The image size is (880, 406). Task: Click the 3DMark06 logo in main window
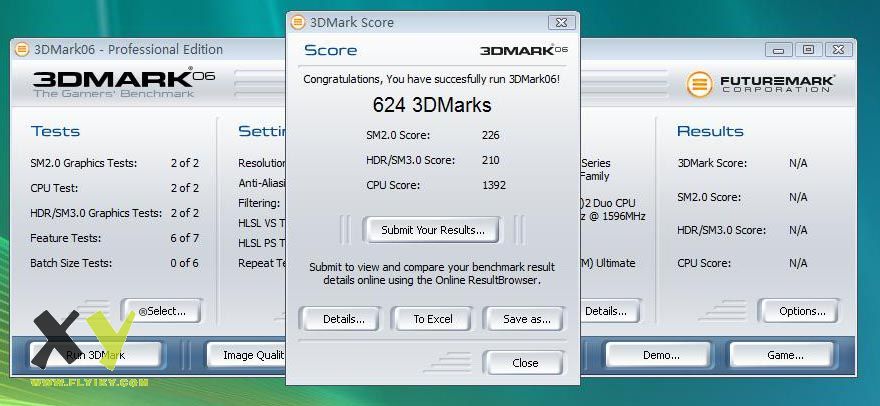tap(123, 84)
